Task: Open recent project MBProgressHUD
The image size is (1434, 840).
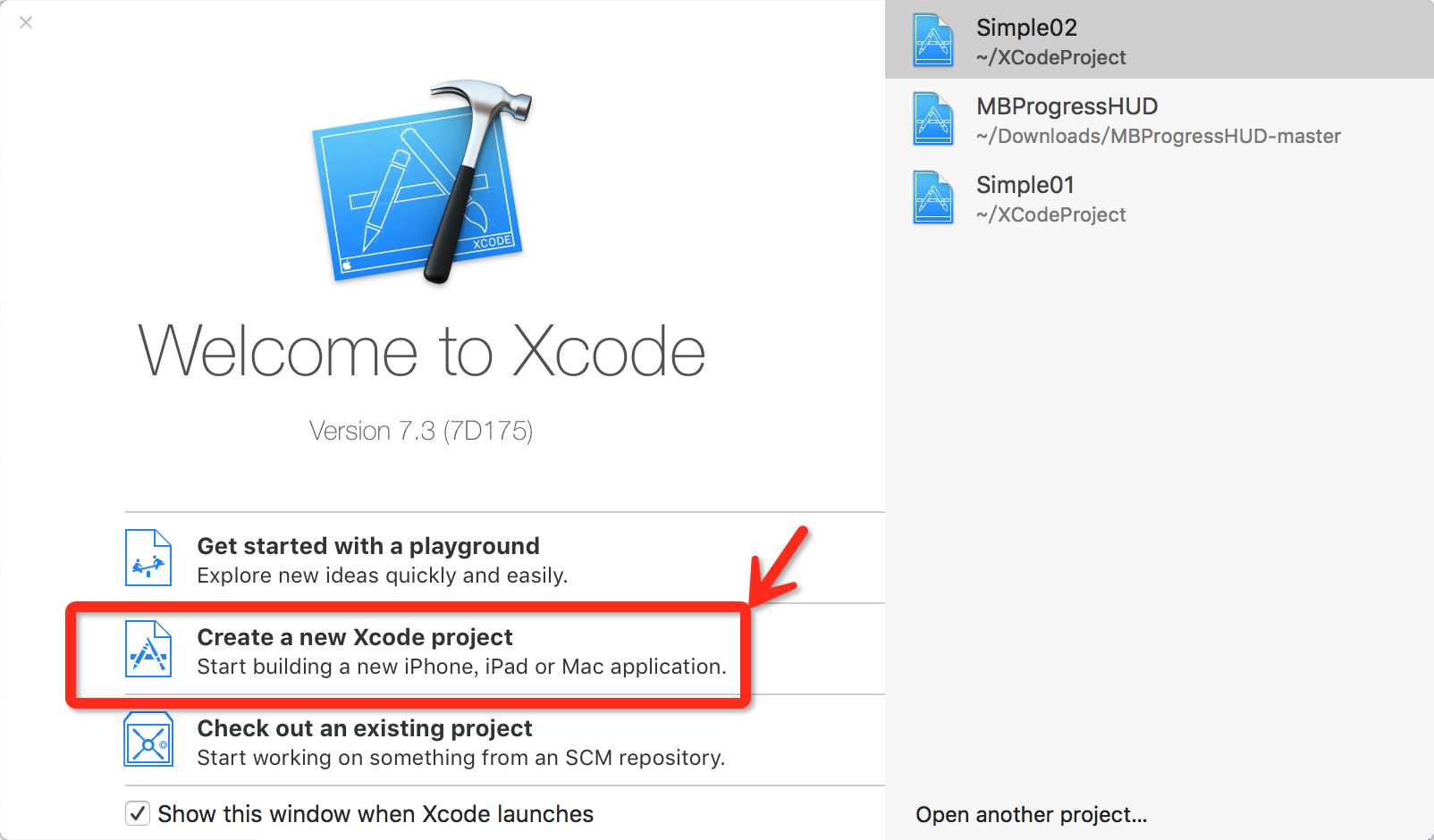Action: click(1160, 119)
